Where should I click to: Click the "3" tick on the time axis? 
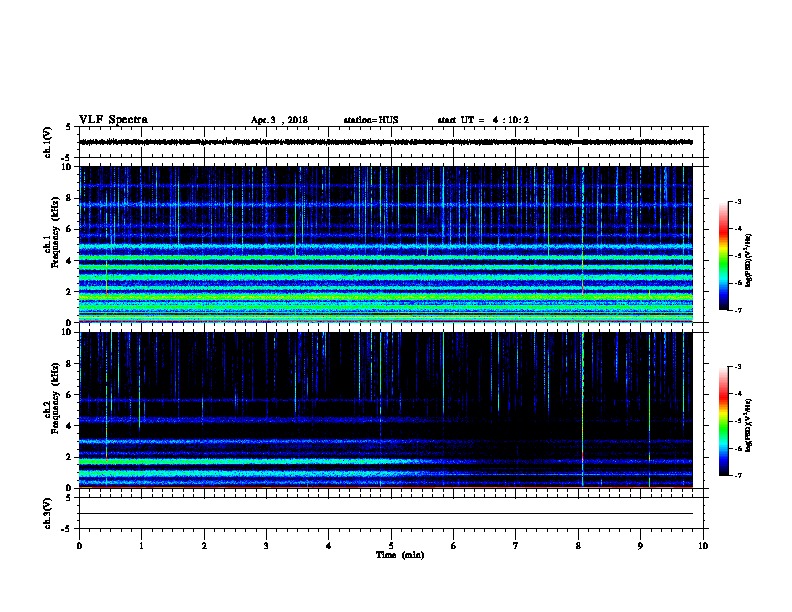pos(266,546)
